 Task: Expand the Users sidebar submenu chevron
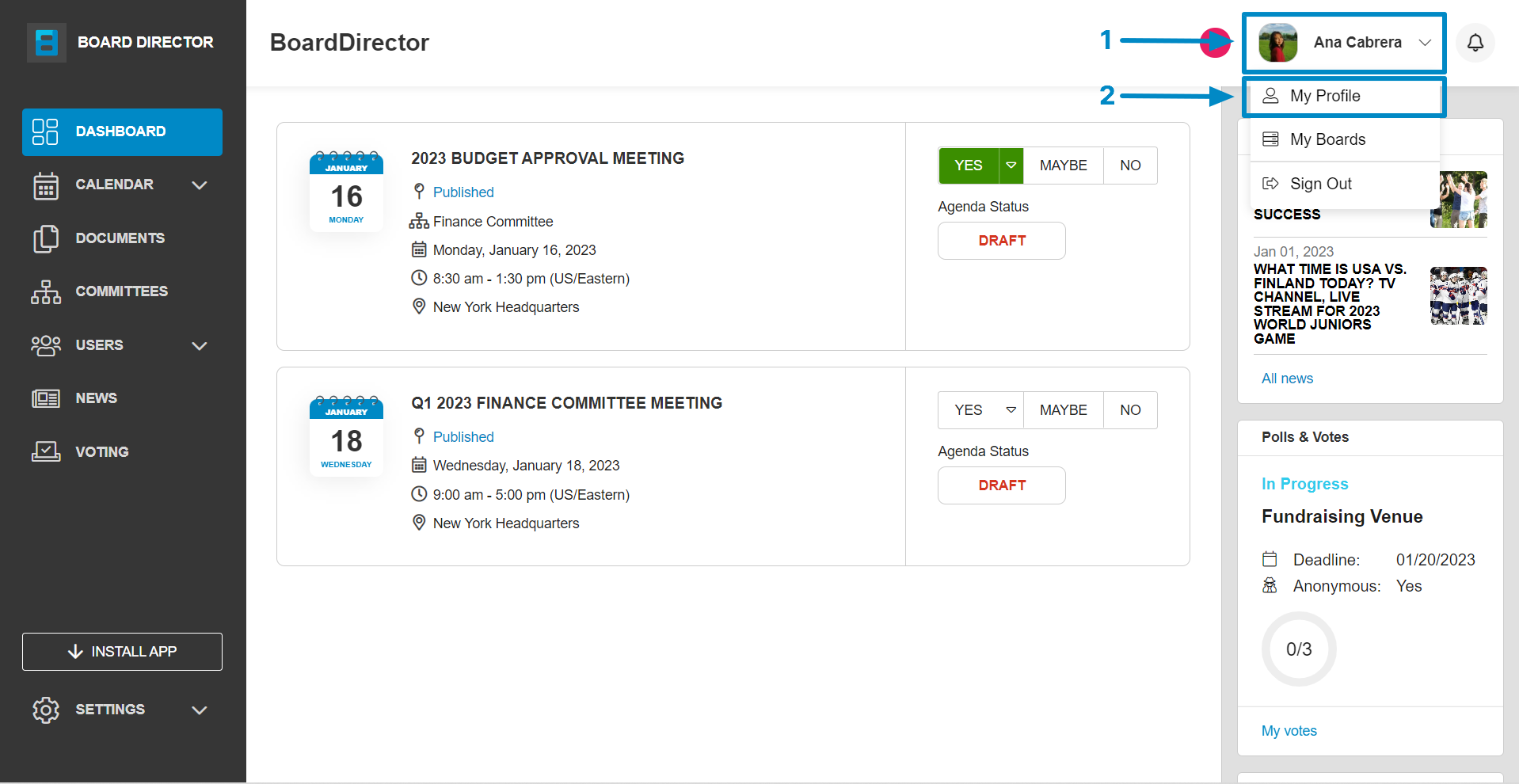200,346
